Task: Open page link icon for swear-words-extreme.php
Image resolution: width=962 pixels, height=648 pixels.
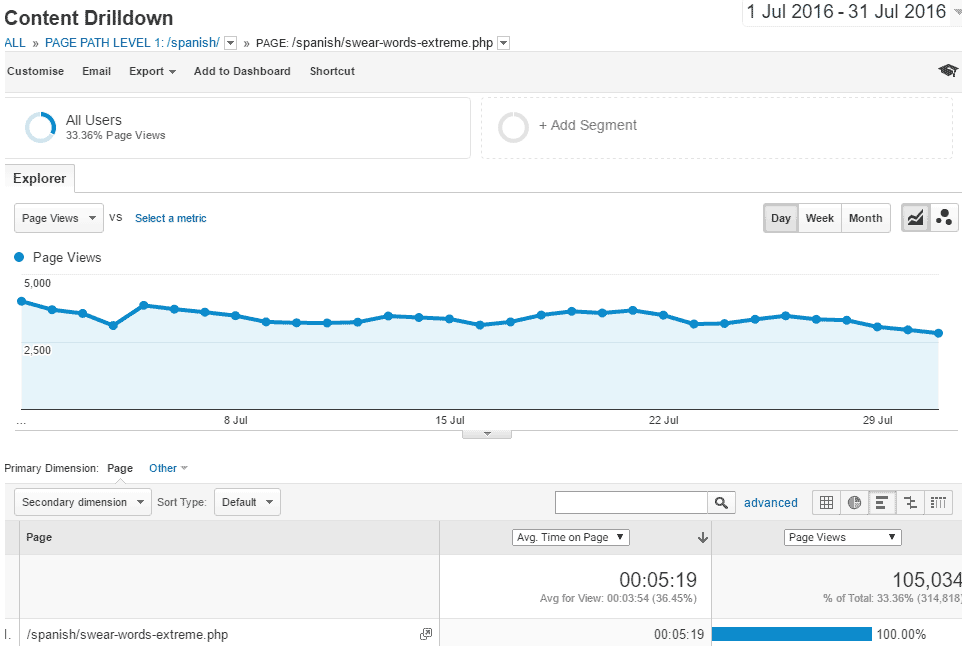Action: [426, 634]
